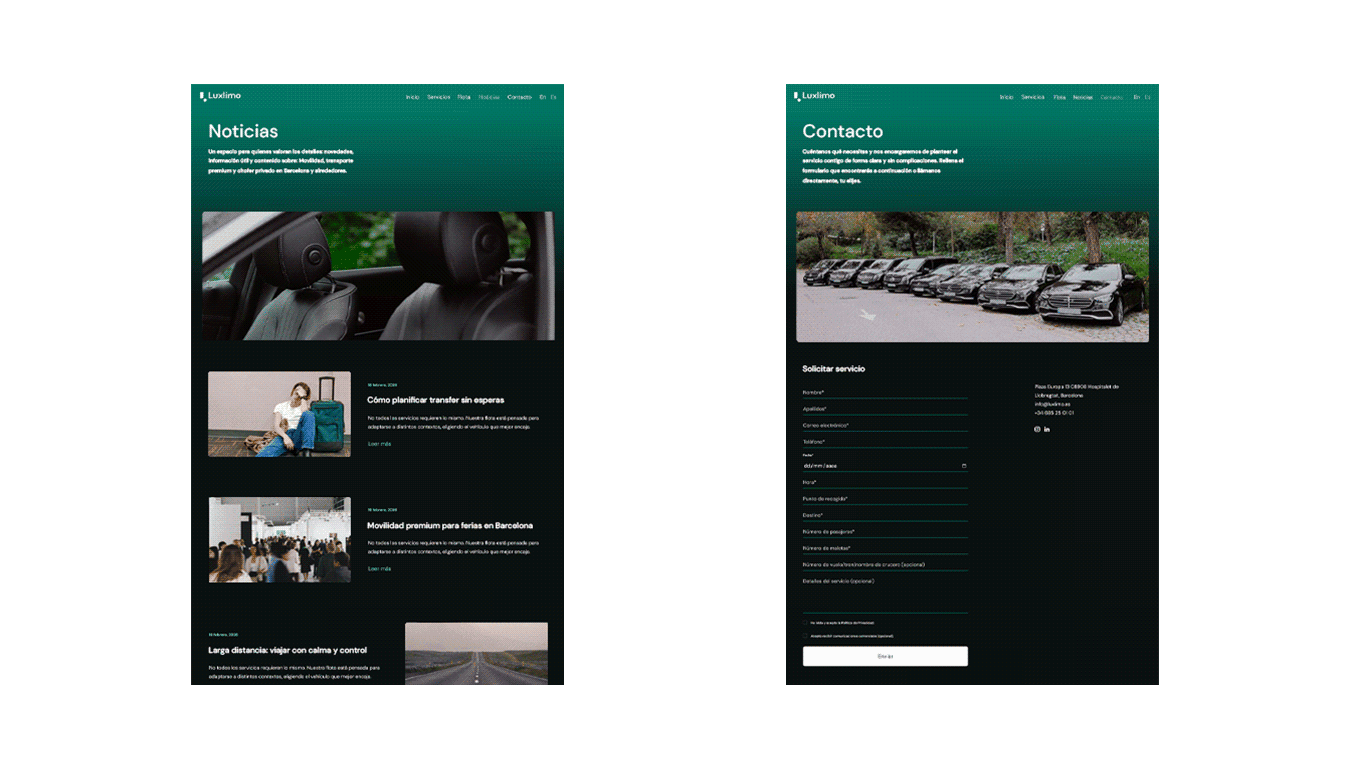Select Noticias in the Contacto page navbar
1351x760 pixels.
pyautogui.click(x=1082, y=97)
